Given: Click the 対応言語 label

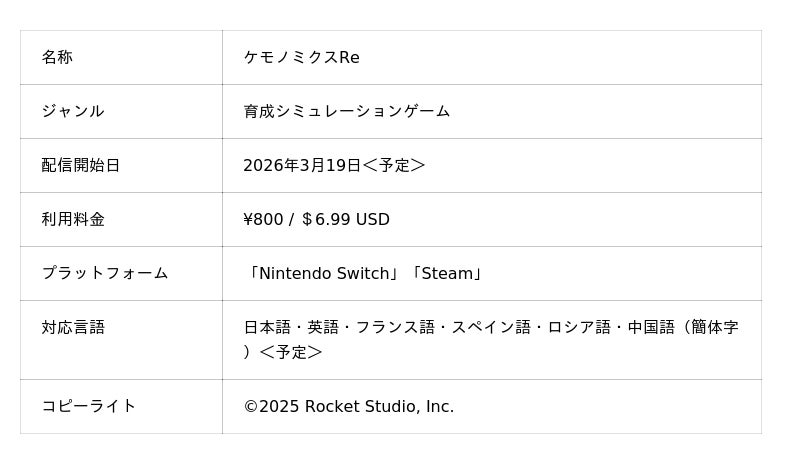Looking at the screenshot, I should (x=72, y=328).
